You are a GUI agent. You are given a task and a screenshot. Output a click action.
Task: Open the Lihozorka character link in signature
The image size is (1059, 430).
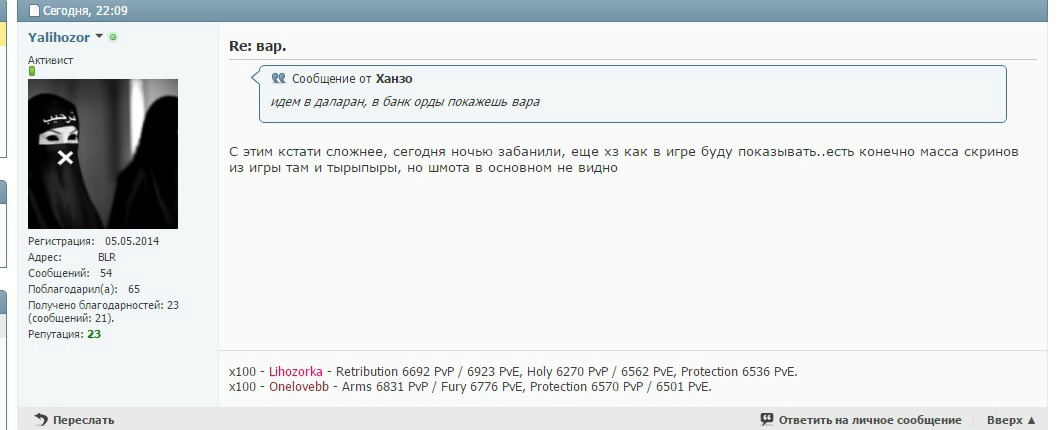[298, 371]
